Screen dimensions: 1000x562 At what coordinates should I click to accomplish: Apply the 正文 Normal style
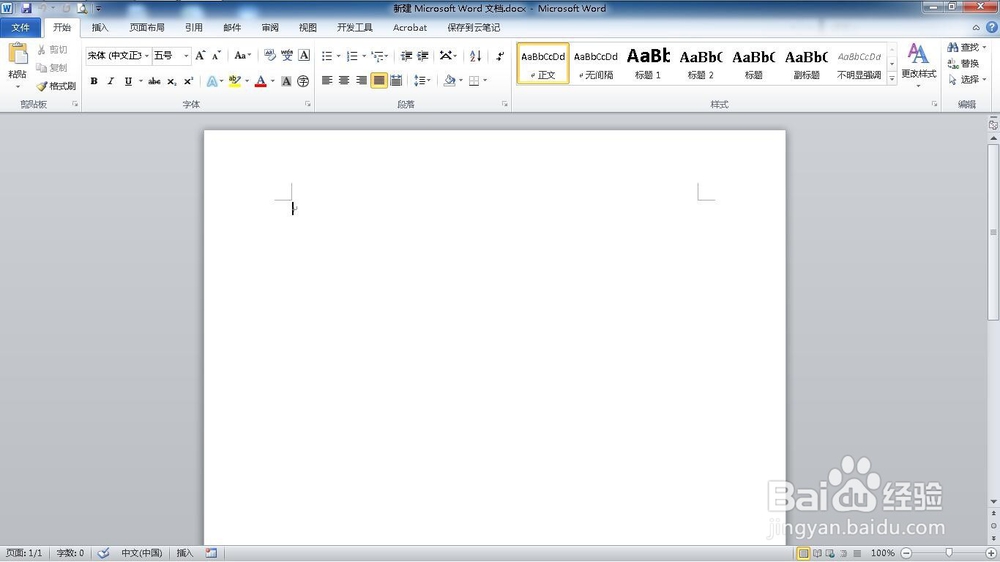coord(543,64)
